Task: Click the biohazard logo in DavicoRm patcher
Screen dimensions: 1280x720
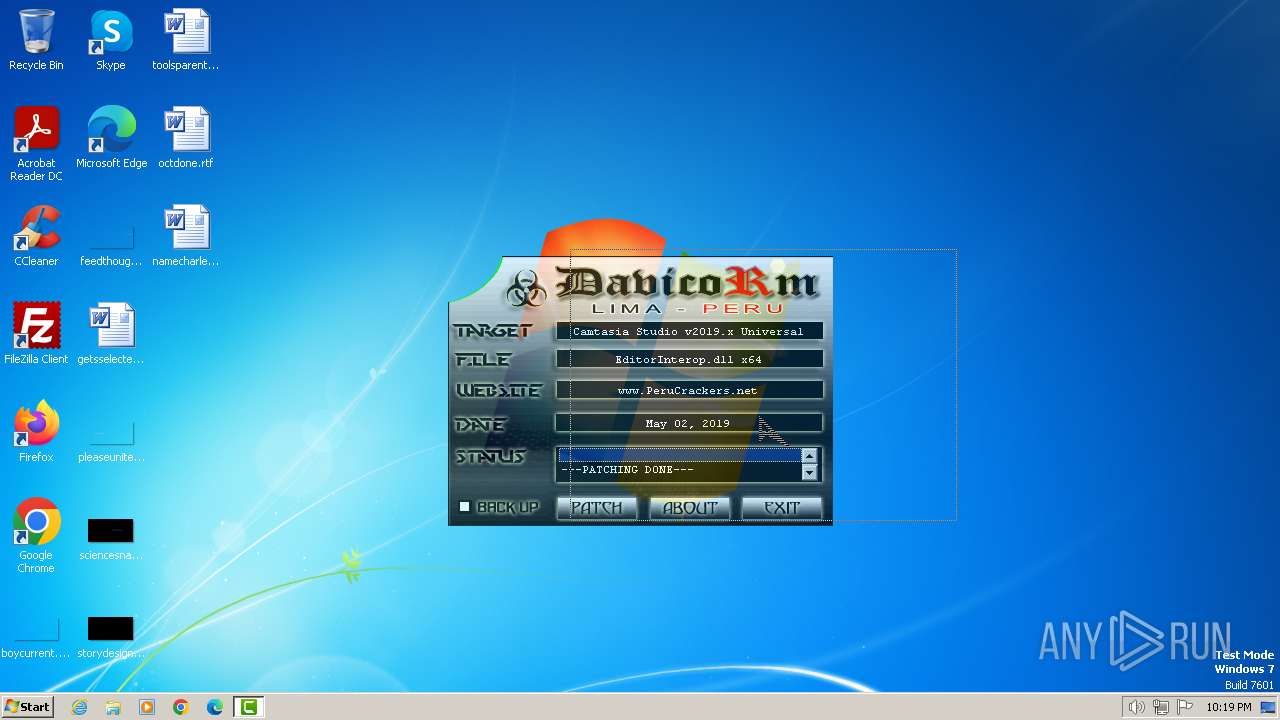Action: point(526,288)
